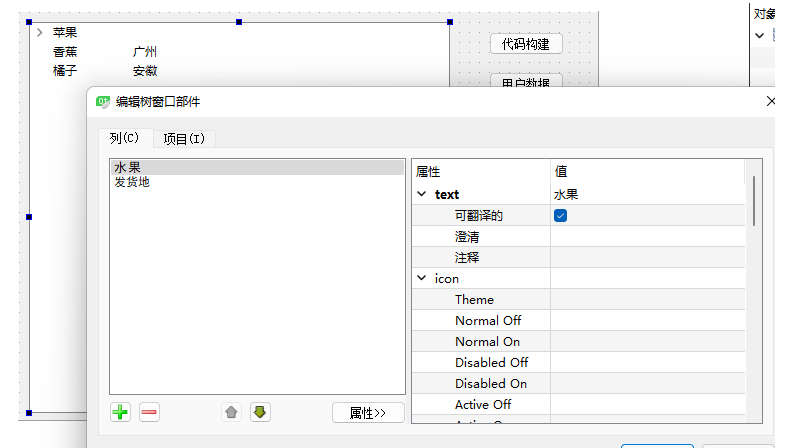
Task: Switch to the 项目(I) tab
Action: click(x=184, y=139)
